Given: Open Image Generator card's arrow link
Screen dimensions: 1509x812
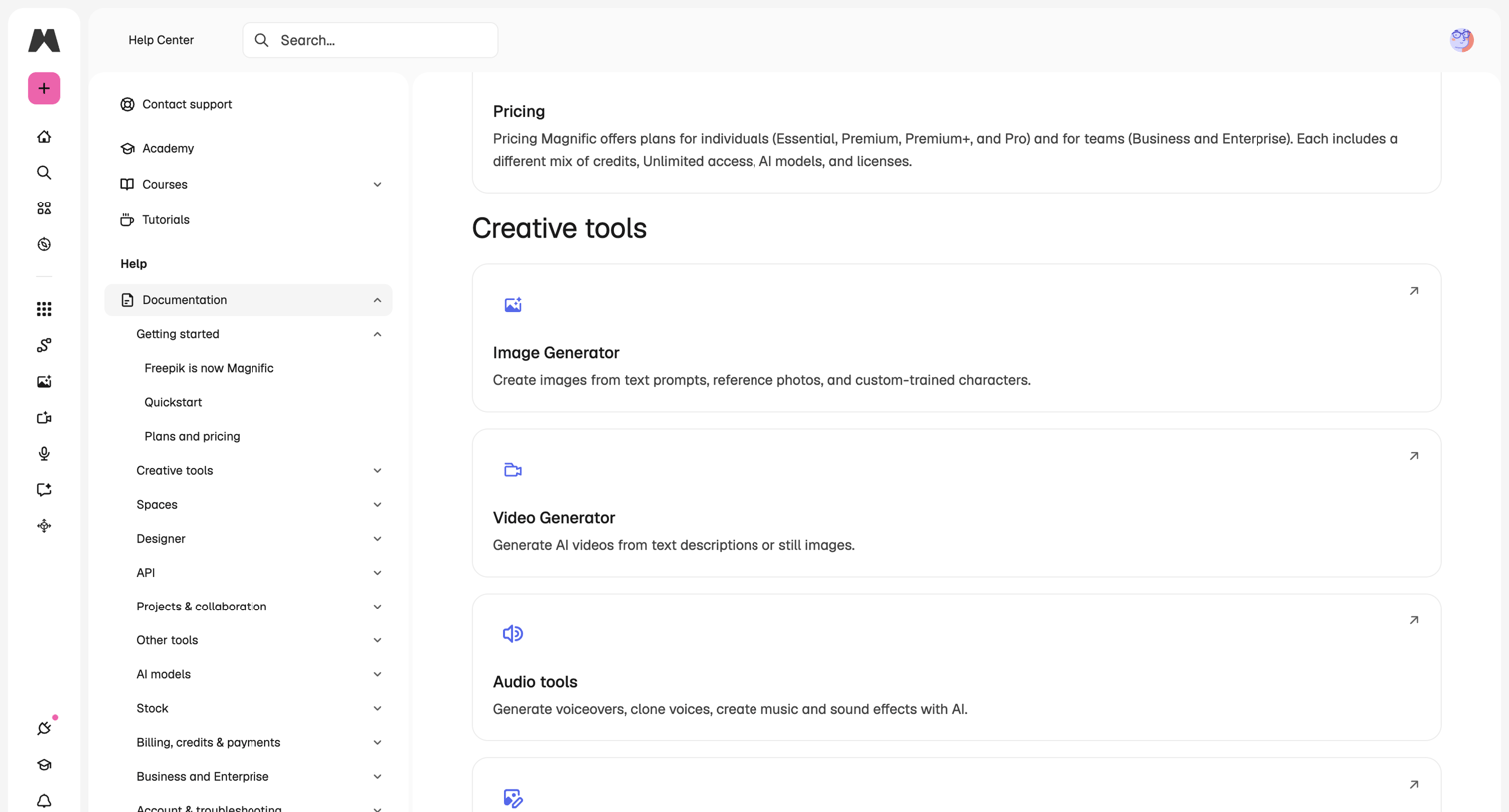Looking at the screenshot, I should pos(1414,291).
